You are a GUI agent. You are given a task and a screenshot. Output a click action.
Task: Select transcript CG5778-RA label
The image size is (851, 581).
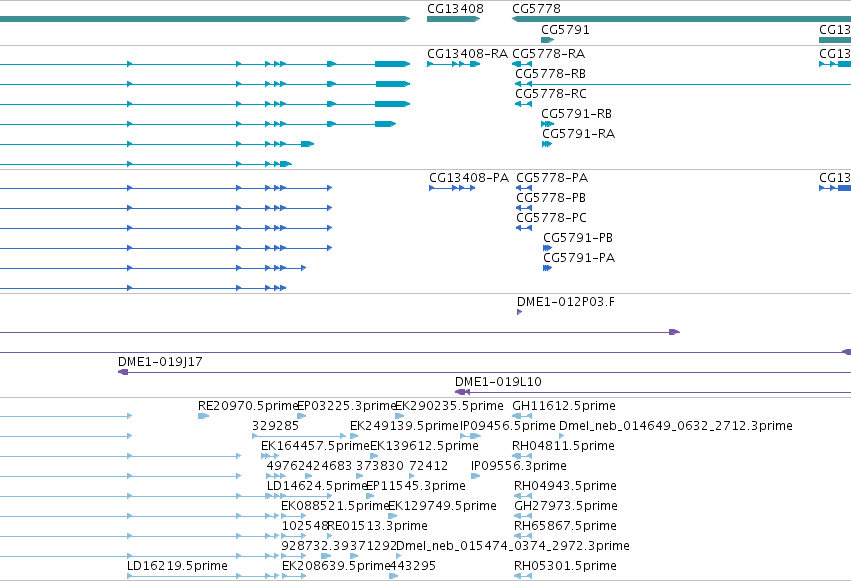pyautogui.click(x=549, y=54)
